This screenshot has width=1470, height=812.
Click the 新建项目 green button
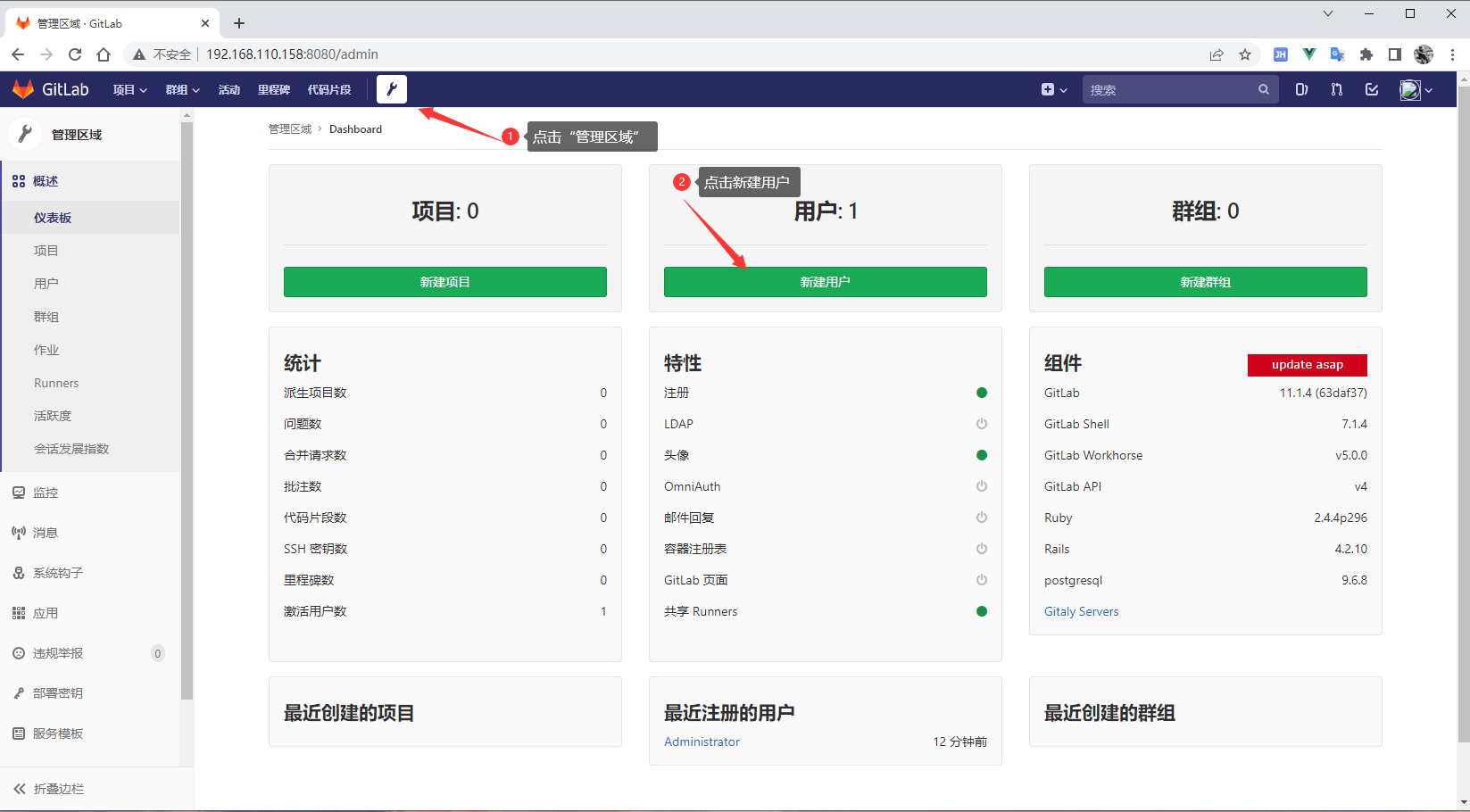click(x=445, y=282)
